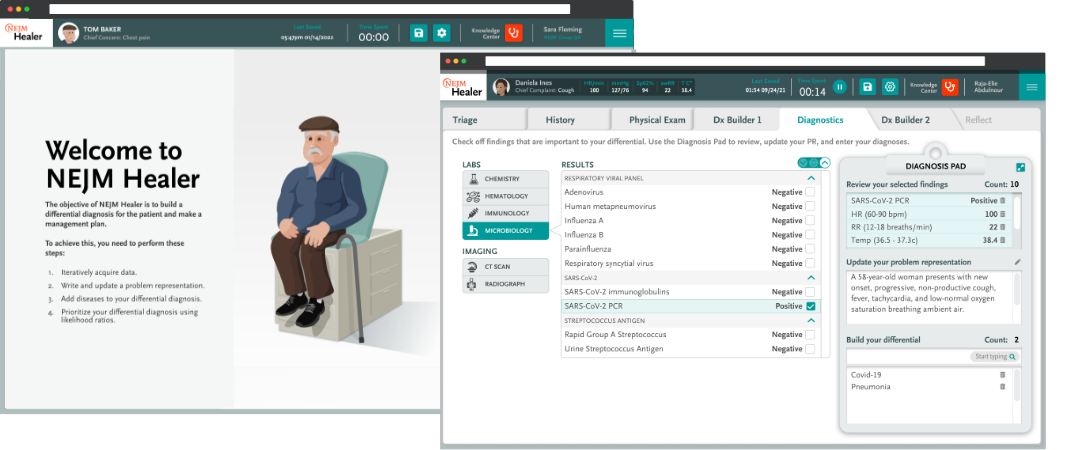Open Hematology labs
Viewport: 1066px width, 450px height.
[505, 196]
